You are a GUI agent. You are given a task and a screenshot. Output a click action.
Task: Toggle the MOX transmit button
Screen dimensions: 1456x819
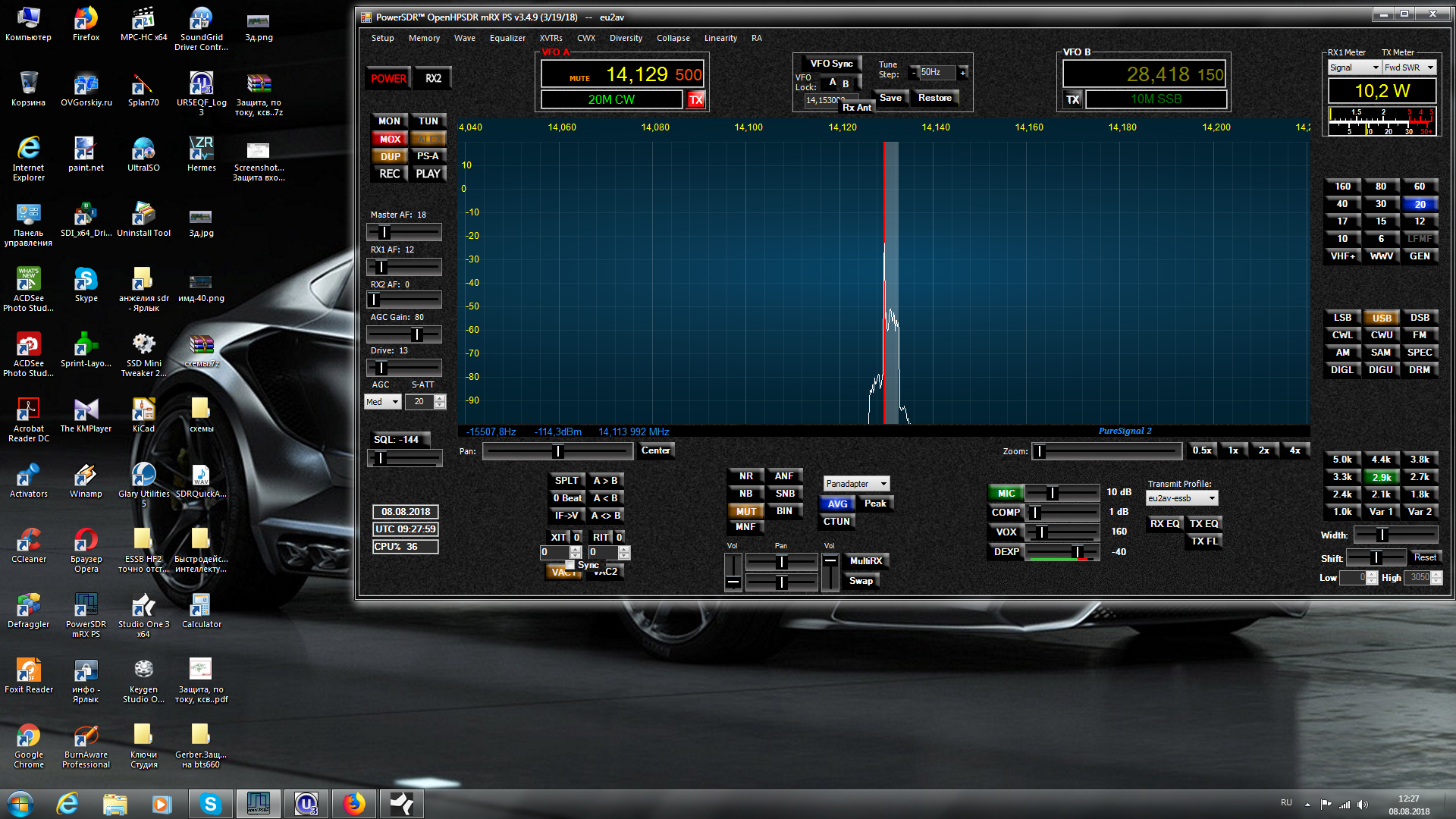coord(390,139)
